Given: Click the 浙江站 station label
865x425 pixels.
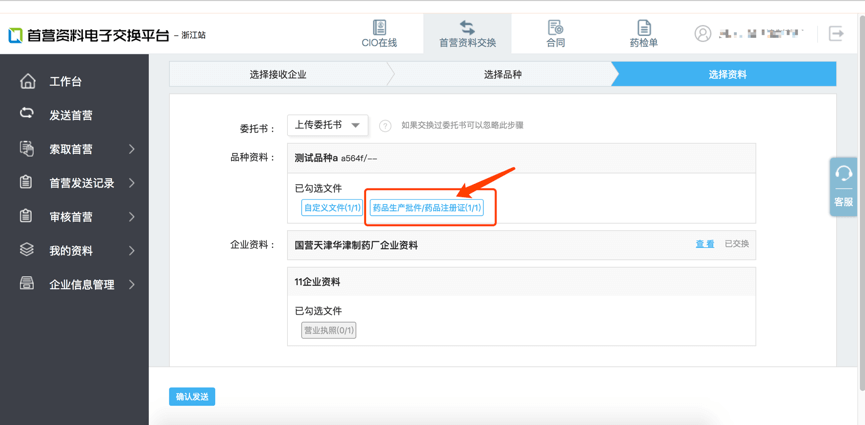Looking at the screenshot, I should click(x=193, y=35).
